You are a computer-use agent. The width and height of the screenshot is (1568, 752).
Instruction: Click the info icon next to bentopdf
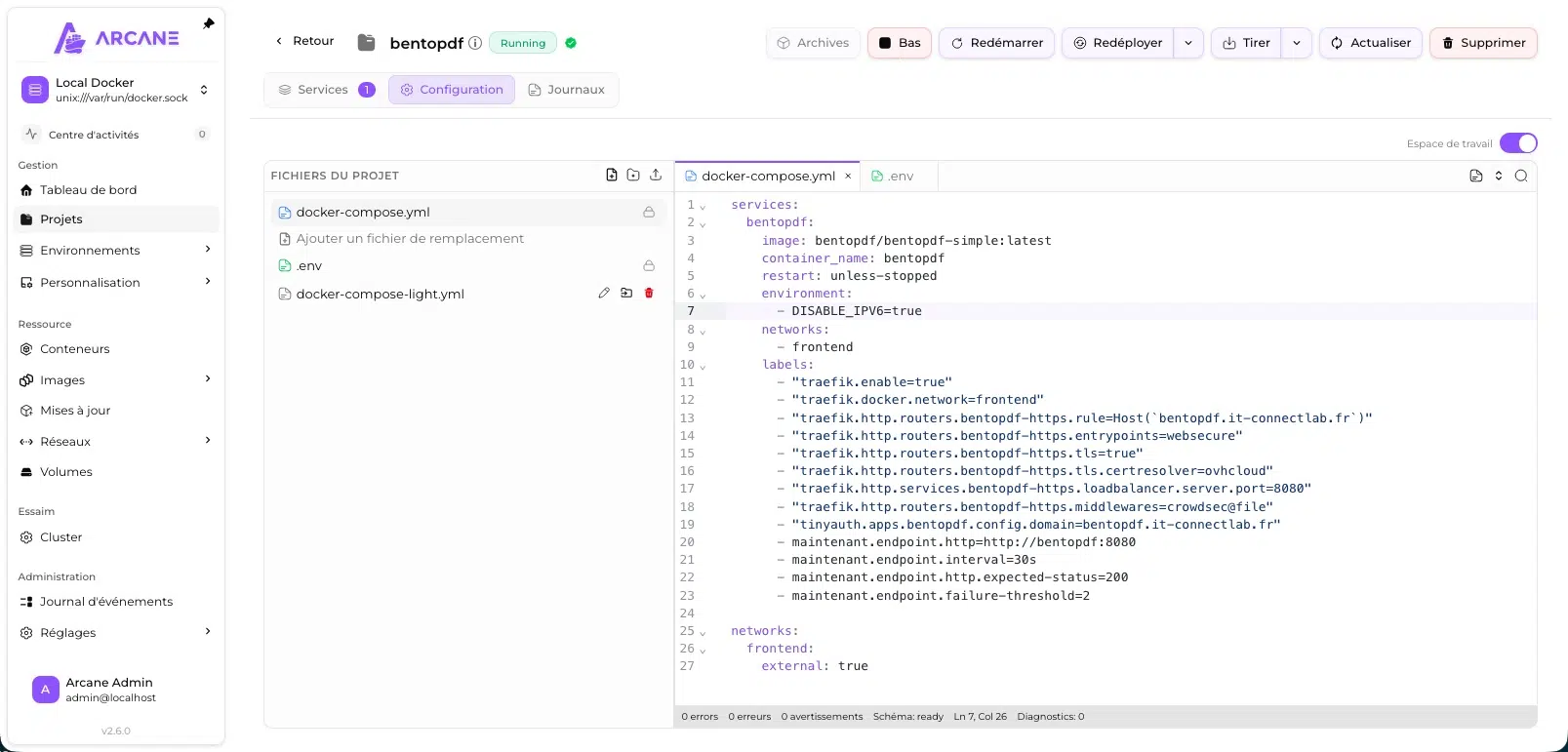475,43
